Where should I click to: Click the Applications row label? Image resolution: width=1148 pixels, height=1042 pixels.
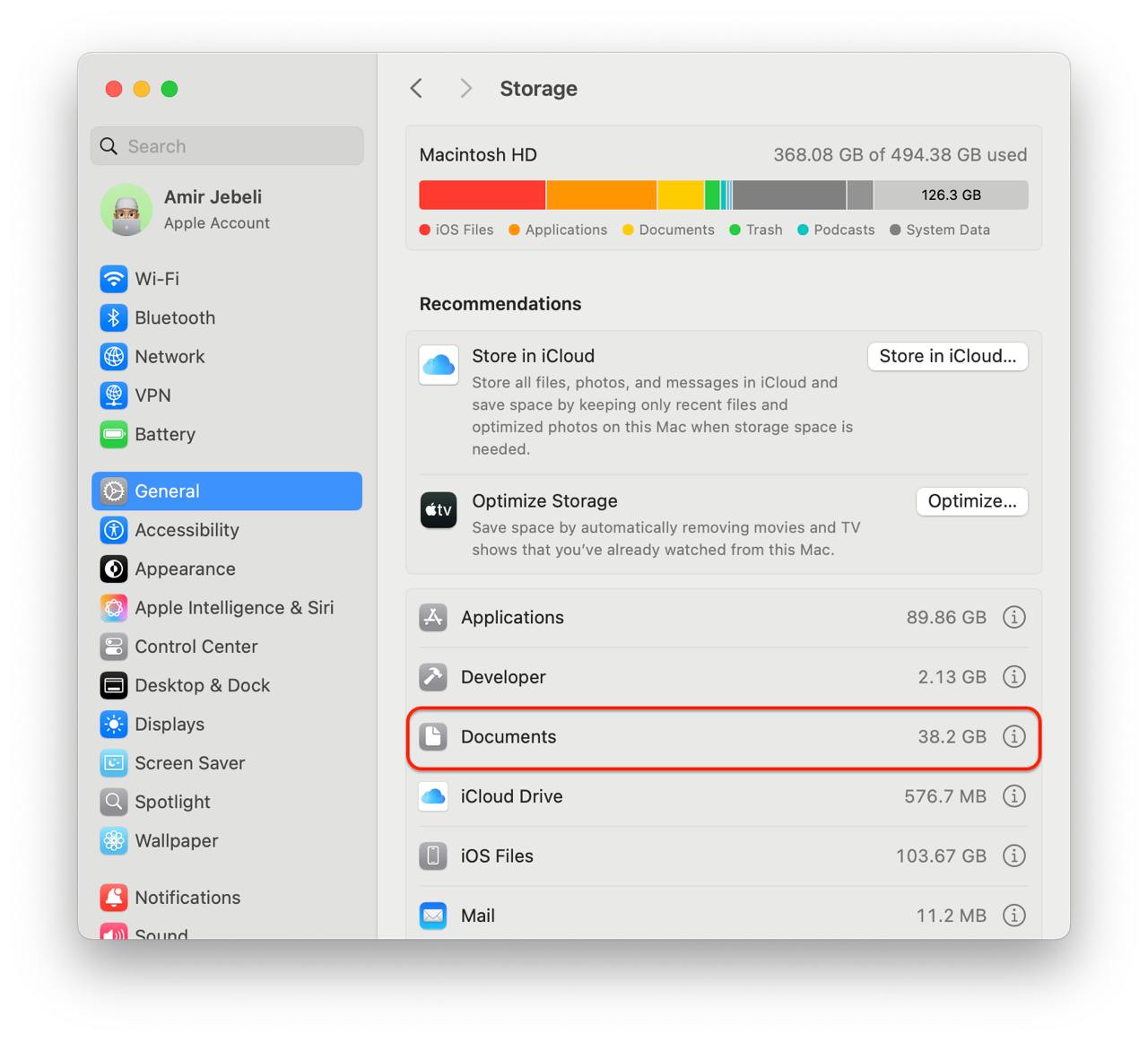(x=512, y=617)
